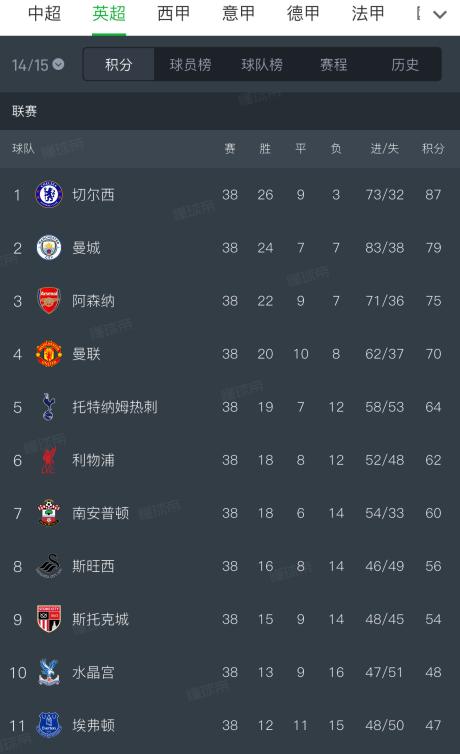Expand the 14/15 season selector
The height and width of the screenshot is (754, 460).
click(x=38, y=64)
